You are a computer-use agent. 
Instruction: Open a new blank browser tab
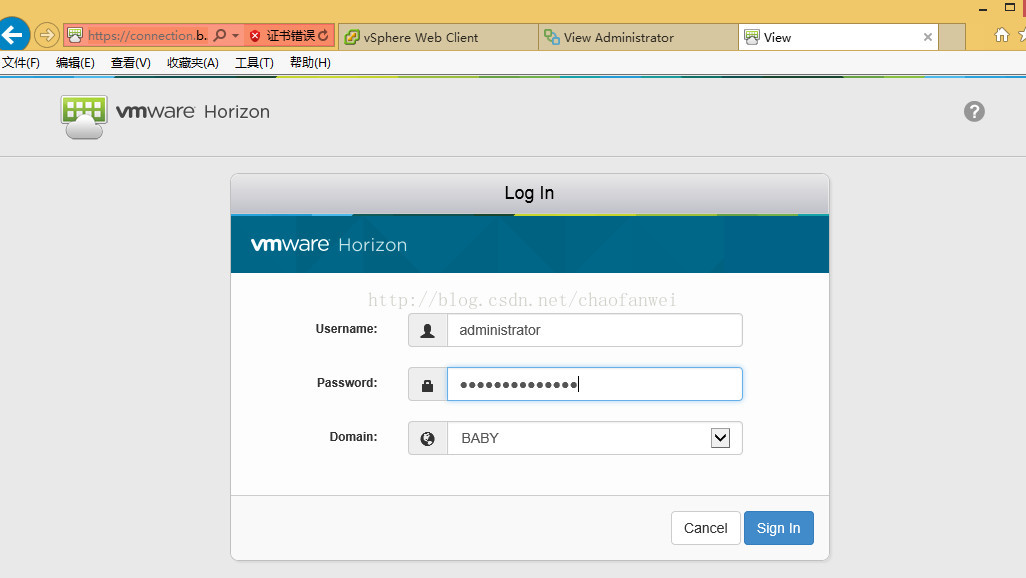coord(952,37)
